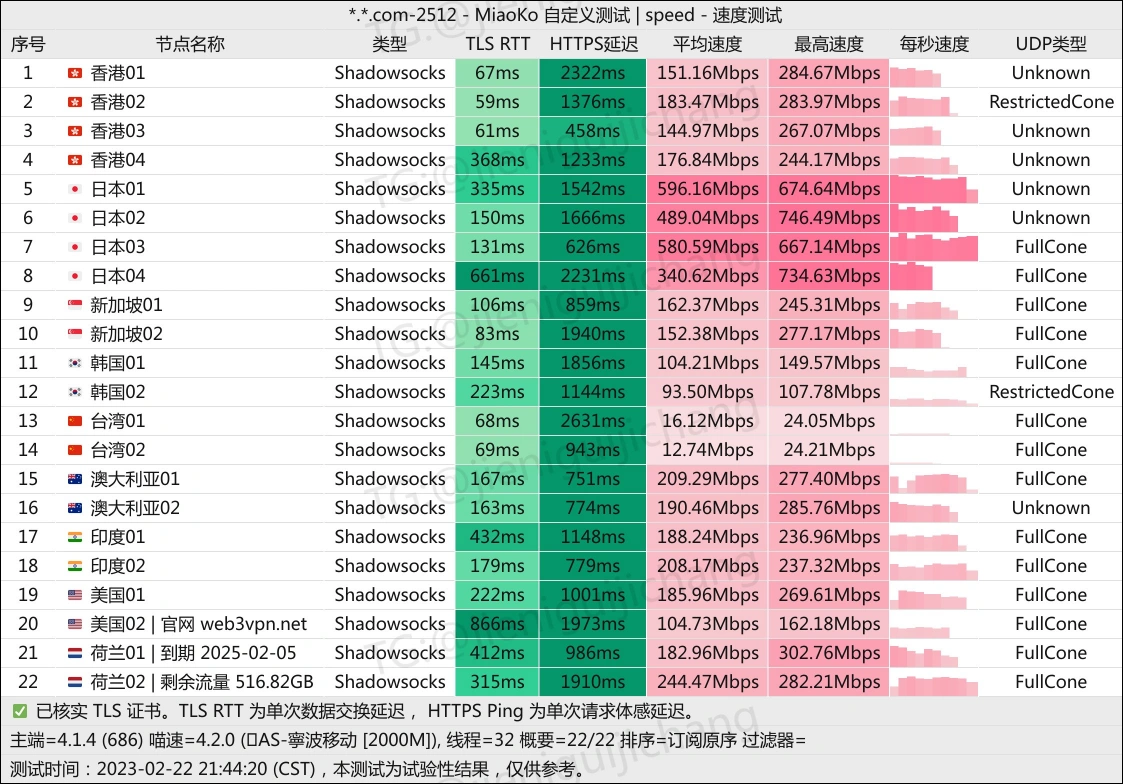Select the TLS RTT column header

497,43
